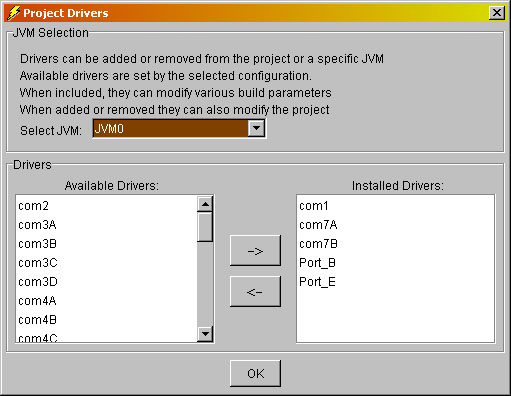Select com7A in Installed Drivers

coord(395,225)
